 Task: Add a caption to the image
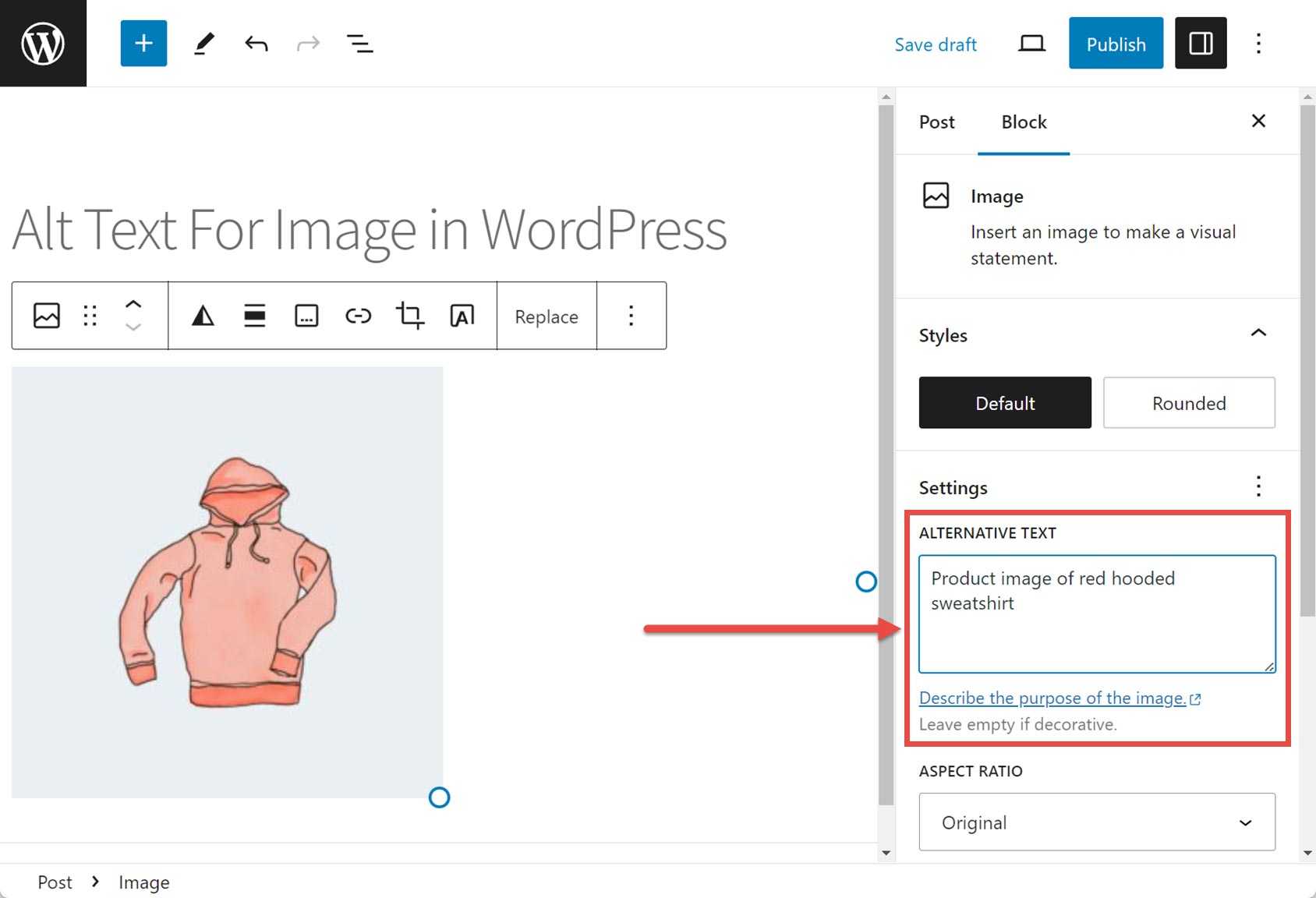(x=306, y=316)
